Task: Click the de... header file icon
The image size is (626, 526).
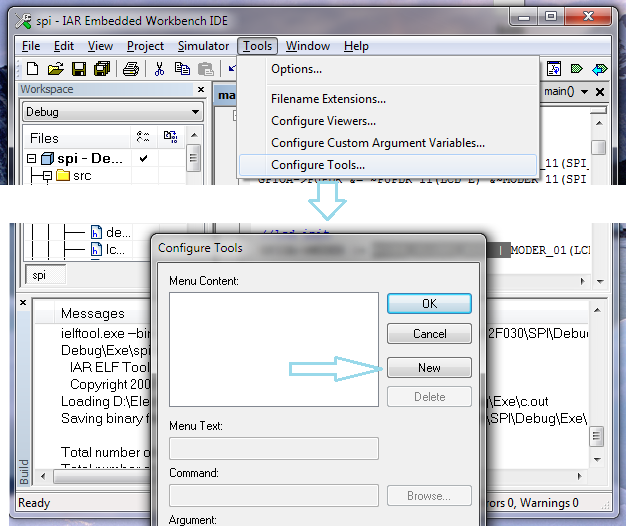Action: 96,232
